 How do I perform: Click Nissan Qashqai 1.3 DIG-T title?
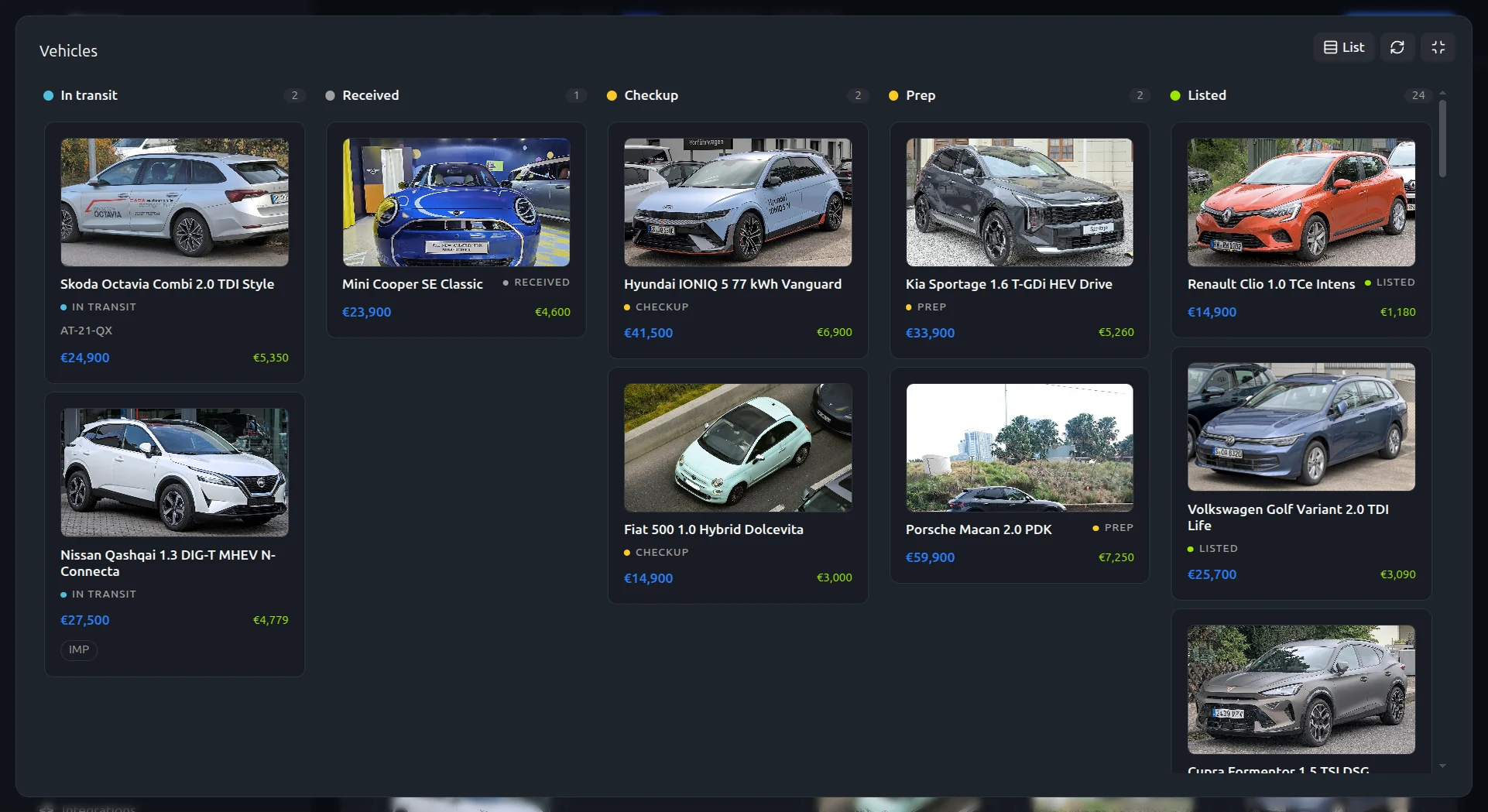(168, 563)
